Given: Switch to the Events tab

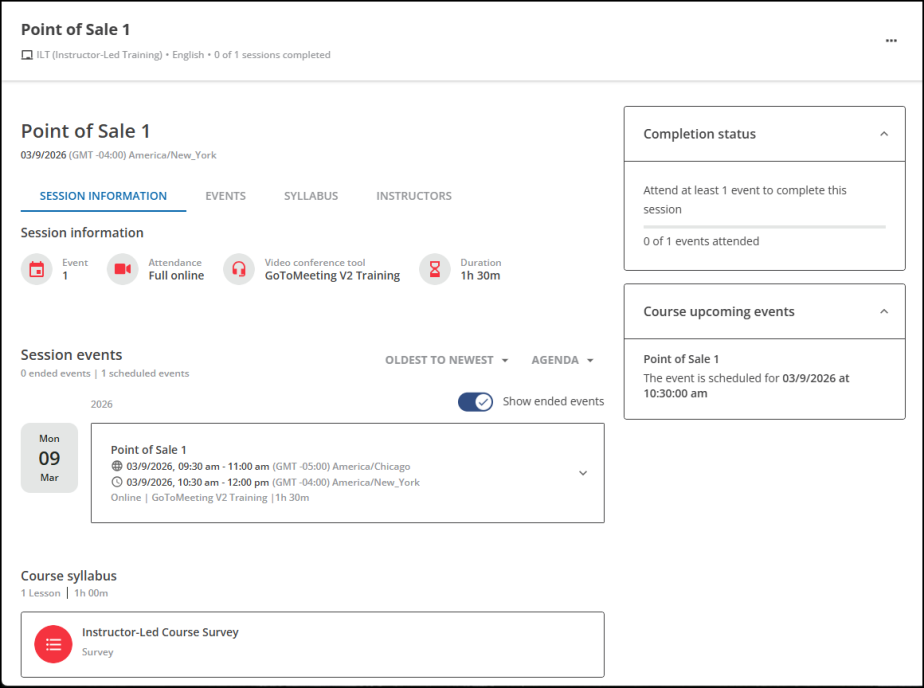Looking at the screenshot, I should pos(225,196).
